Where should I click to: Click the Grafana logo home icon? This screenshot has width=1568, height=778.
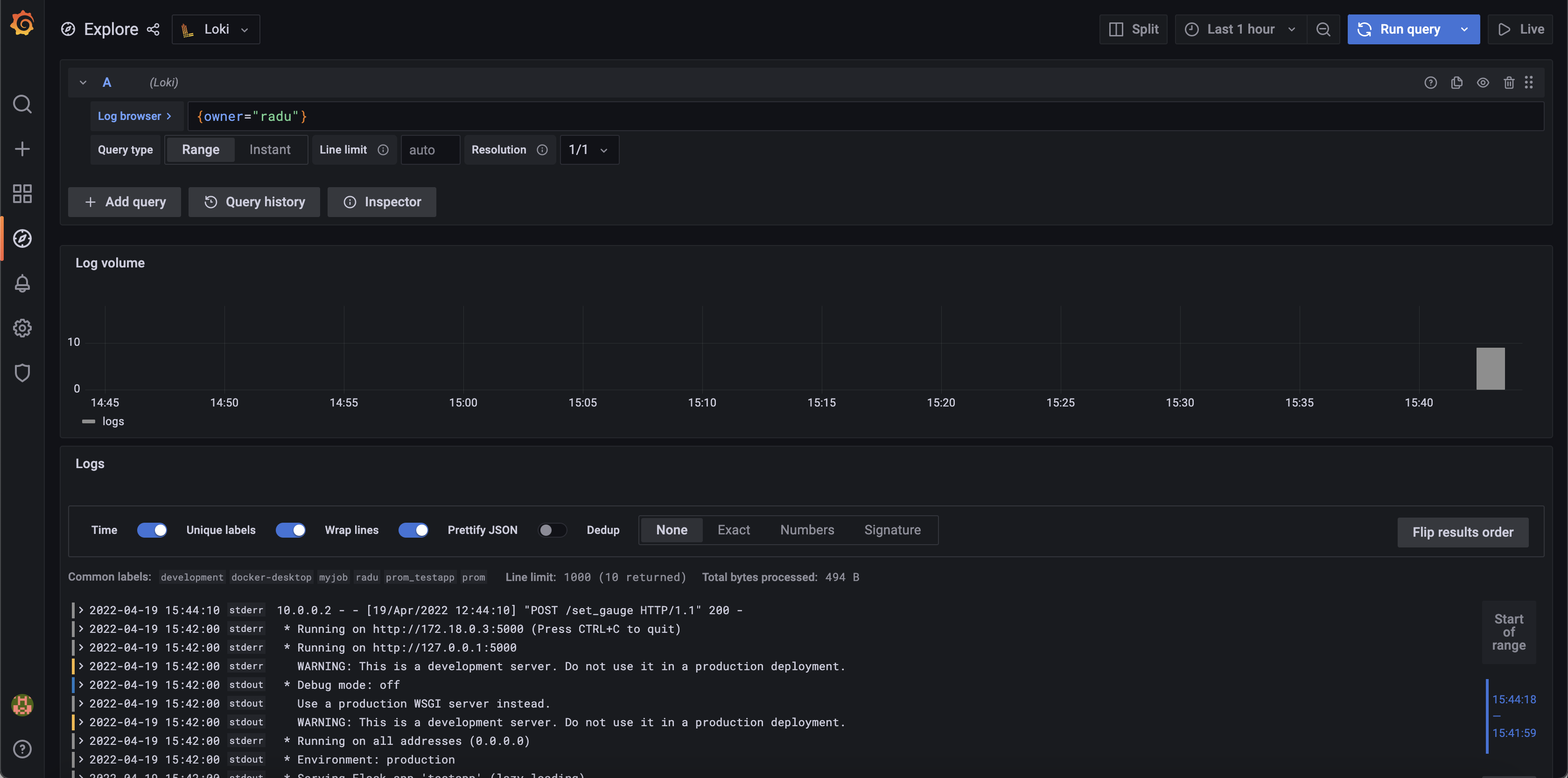[22, 24]
